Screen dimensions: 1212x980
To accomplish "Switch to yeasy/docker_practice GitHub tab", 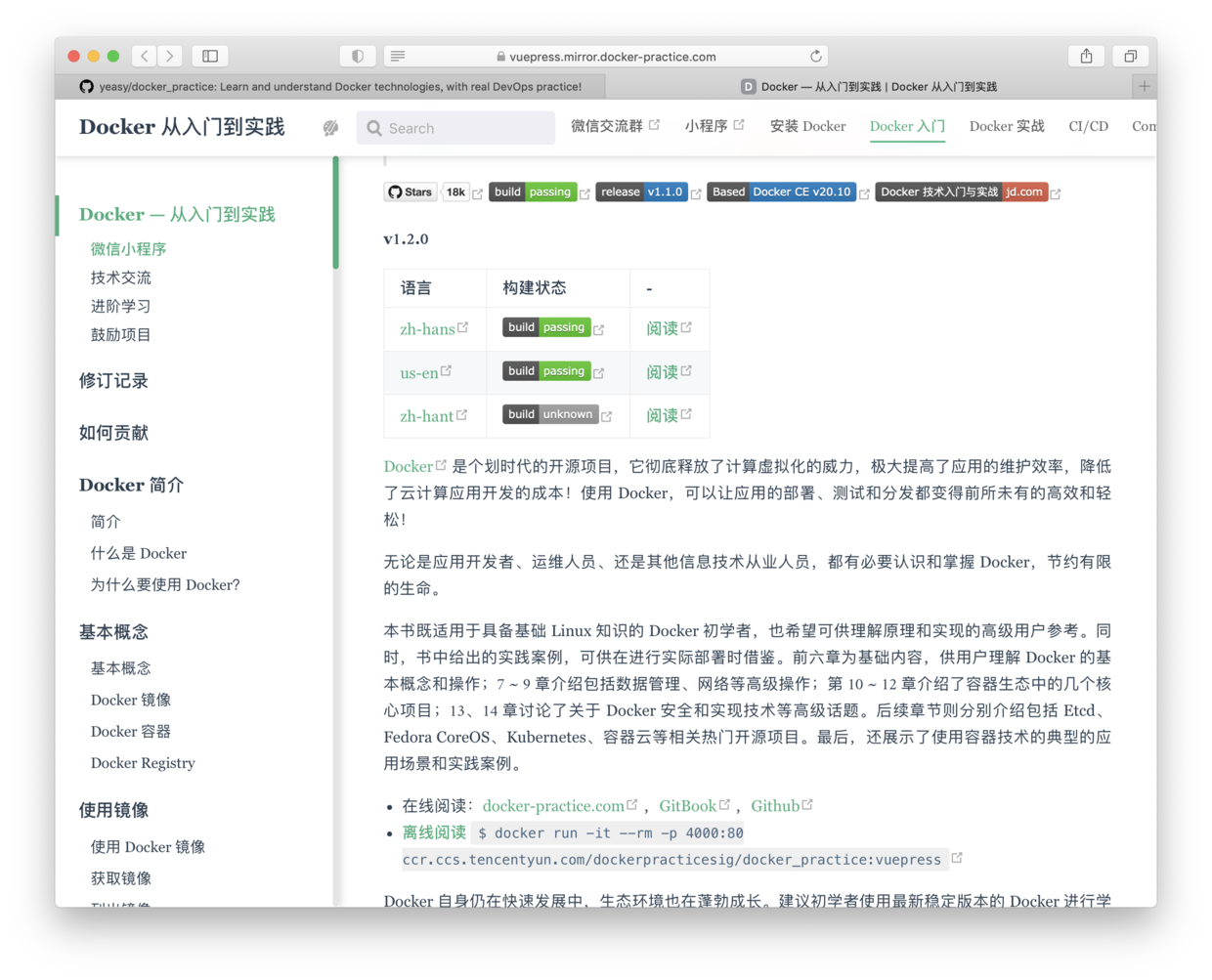I will tap(330, 86).
